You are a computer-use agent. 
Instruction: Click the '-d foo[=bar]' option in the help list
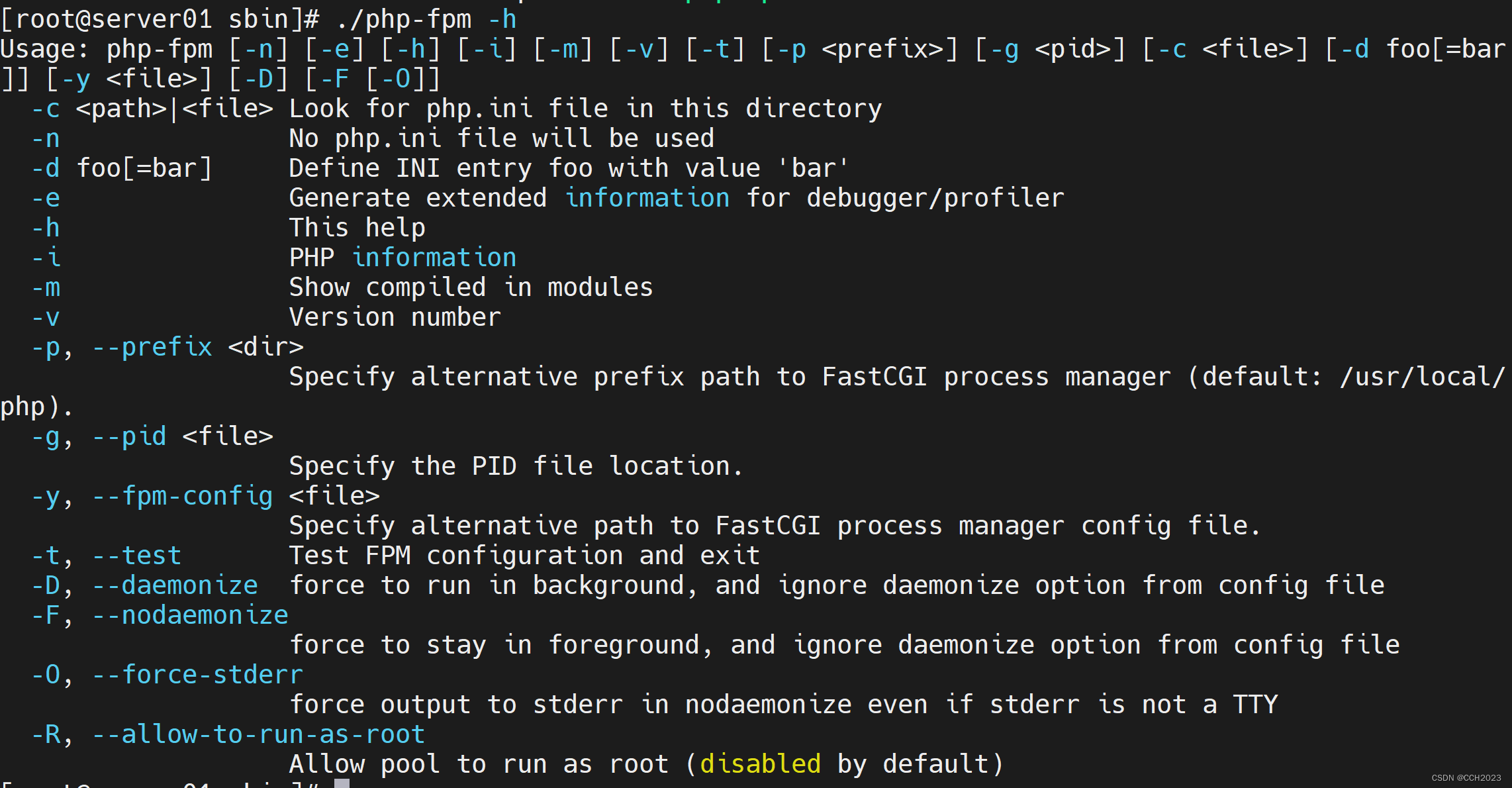(122, 168)
